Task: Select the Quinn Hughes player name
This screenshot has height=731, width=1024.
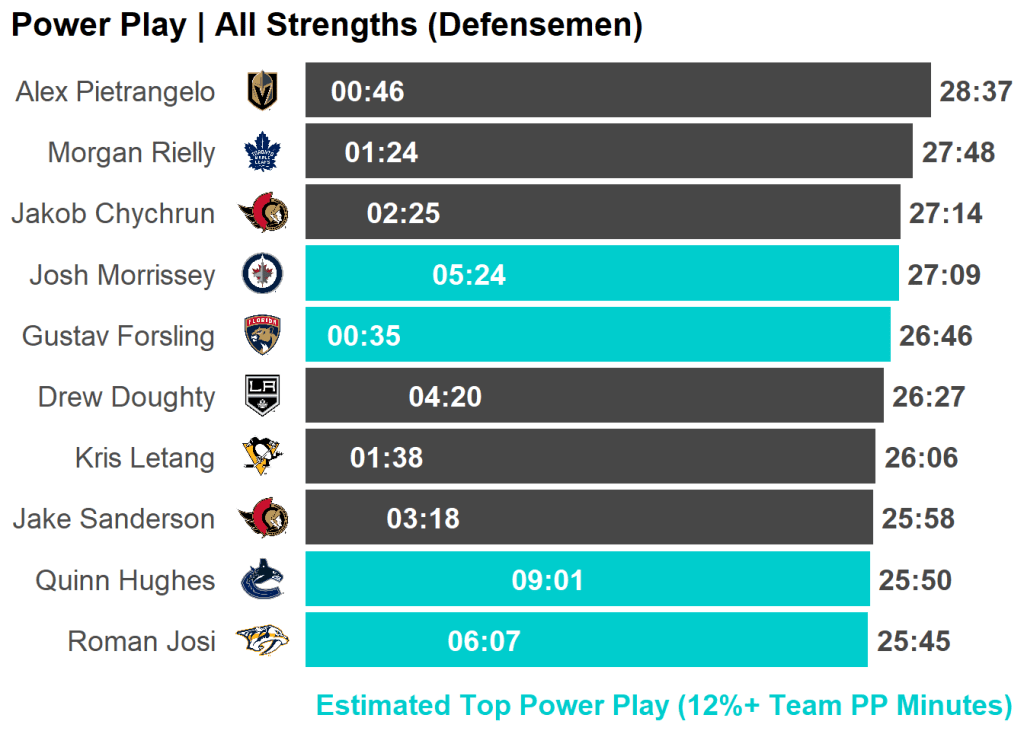Action: point(125,580)
